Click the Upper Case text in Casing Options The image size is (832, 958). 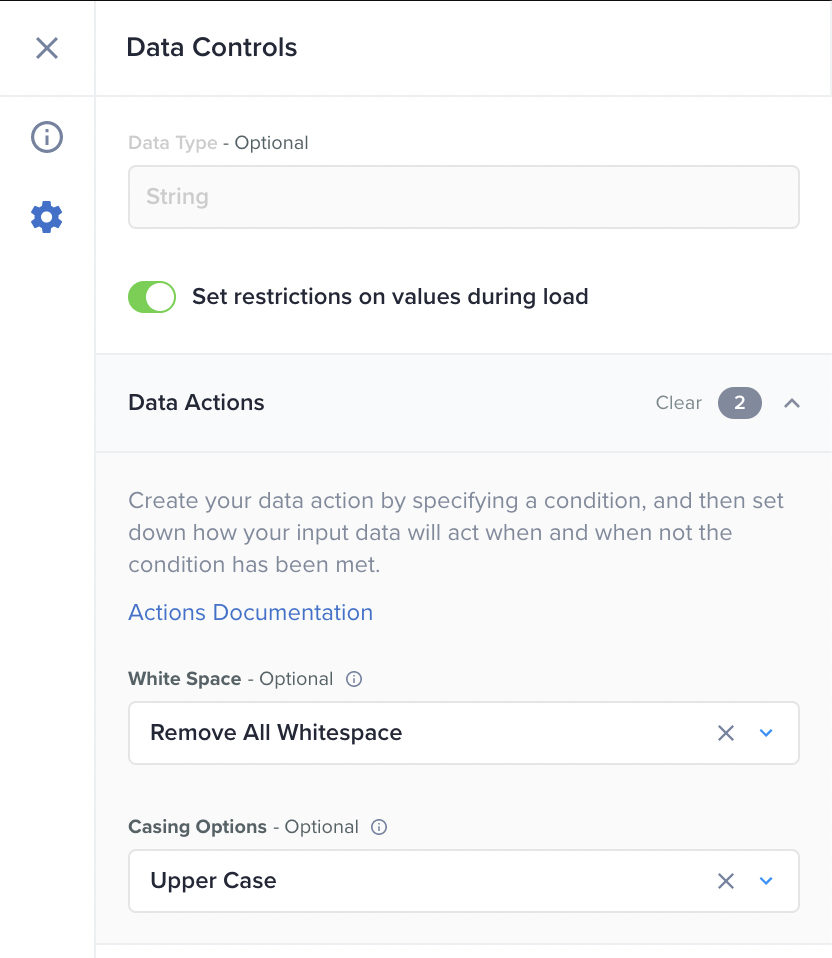(213, 881)
